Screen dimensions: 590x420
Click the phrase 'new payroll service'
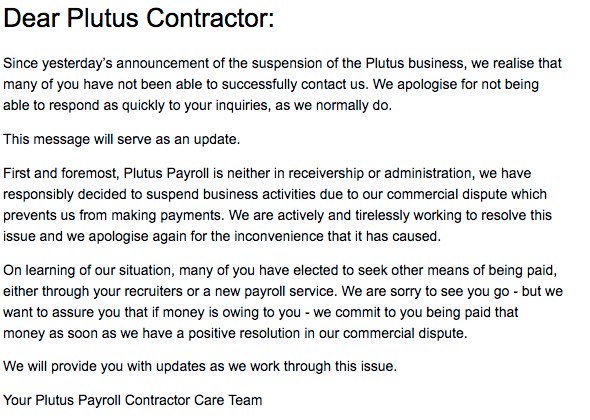pyautogui.click(x=274, y=291)
